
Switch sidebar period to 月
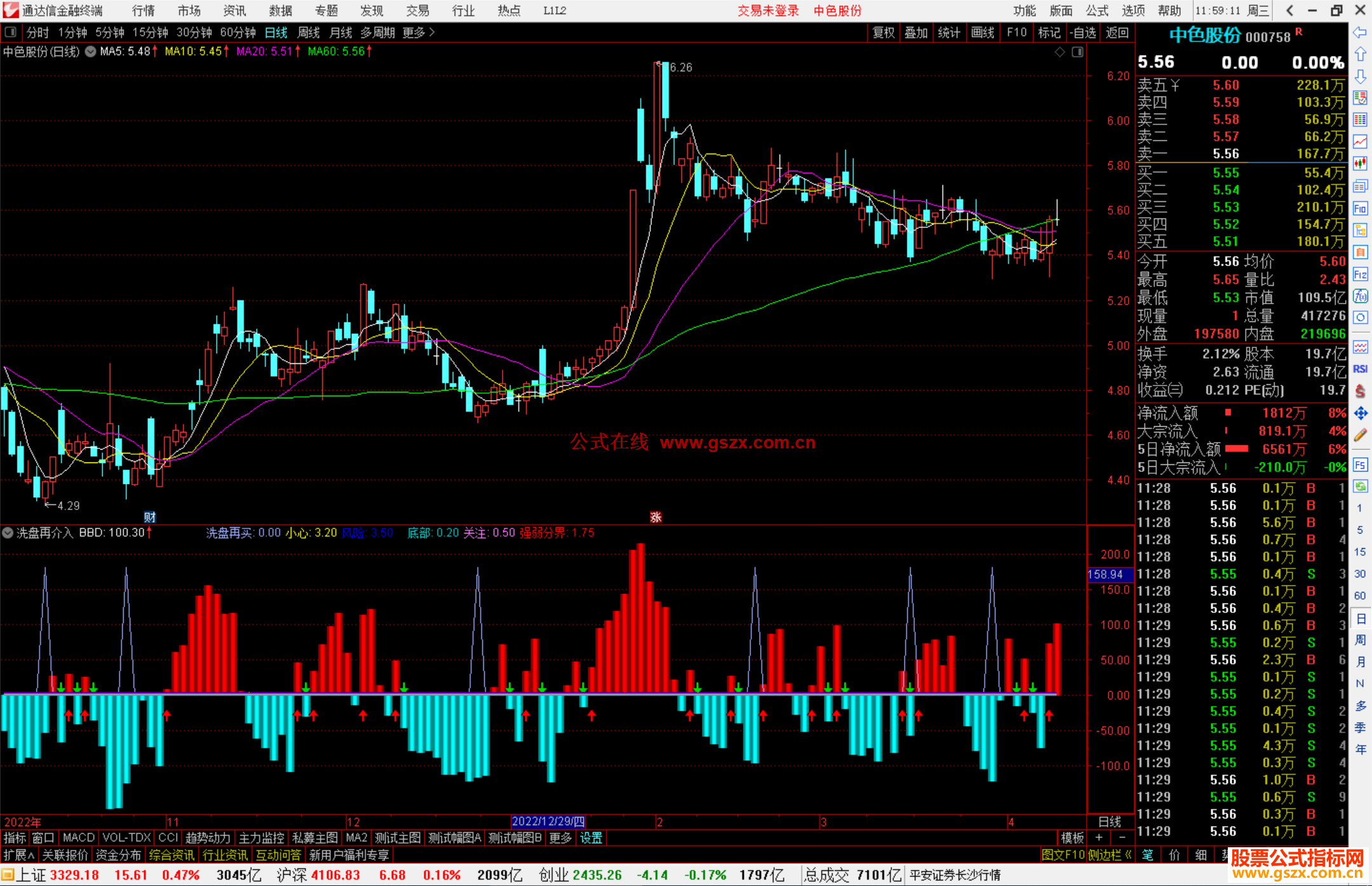(x=1360, y=662)
